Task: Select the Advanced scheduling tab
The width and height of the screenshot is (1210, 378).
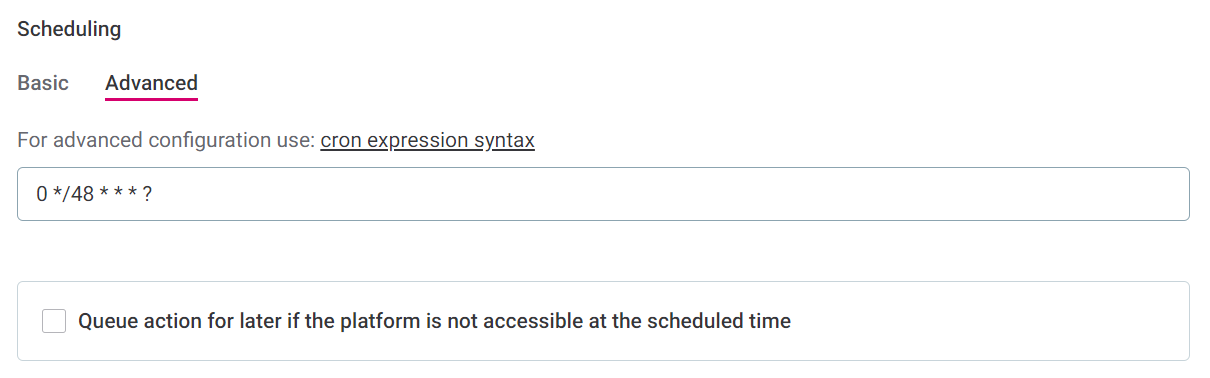Action: coord(151,83)
